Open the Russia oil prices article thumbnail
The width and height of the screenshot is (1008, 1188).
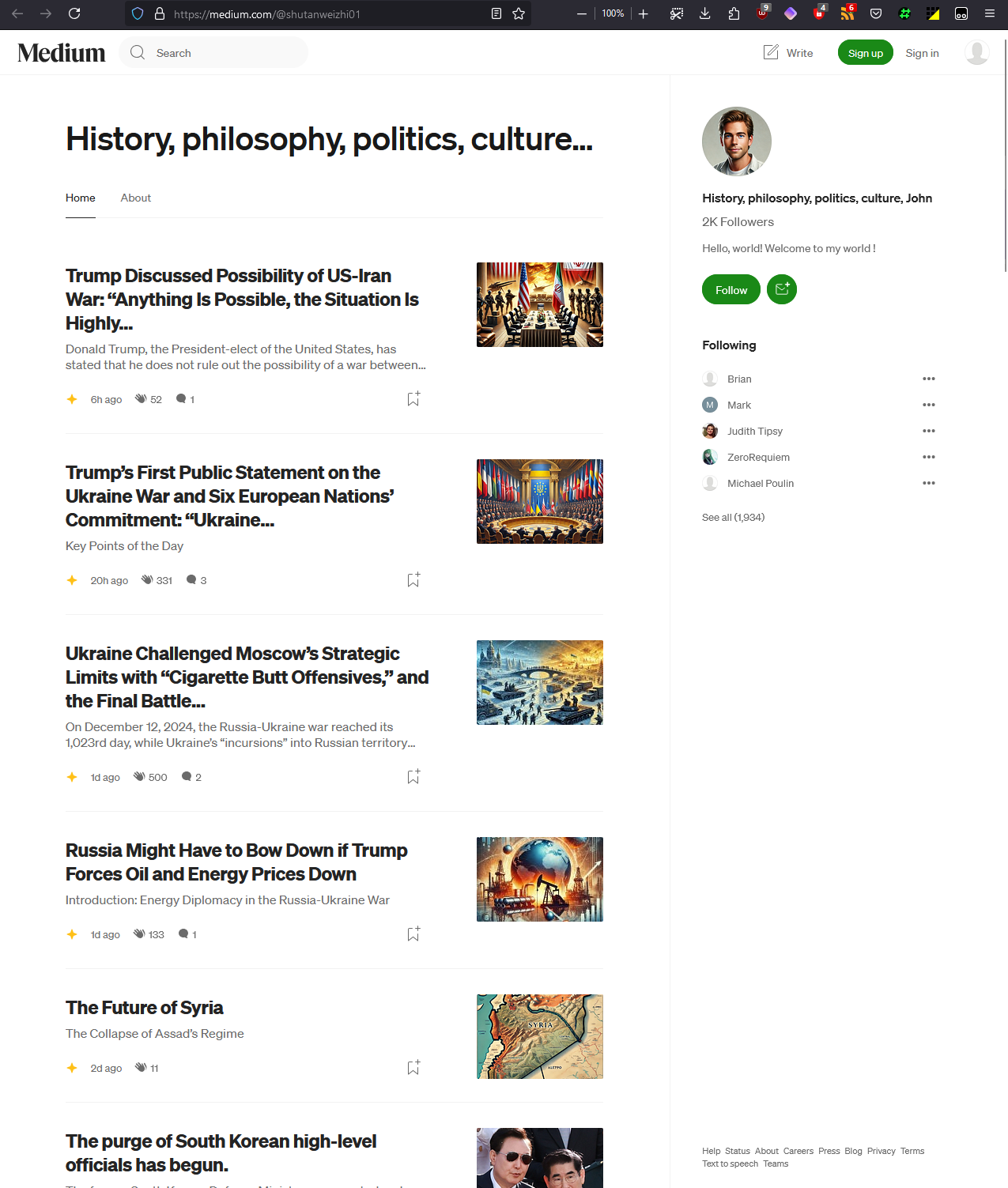pyautogui.click(x=540, y=879)
